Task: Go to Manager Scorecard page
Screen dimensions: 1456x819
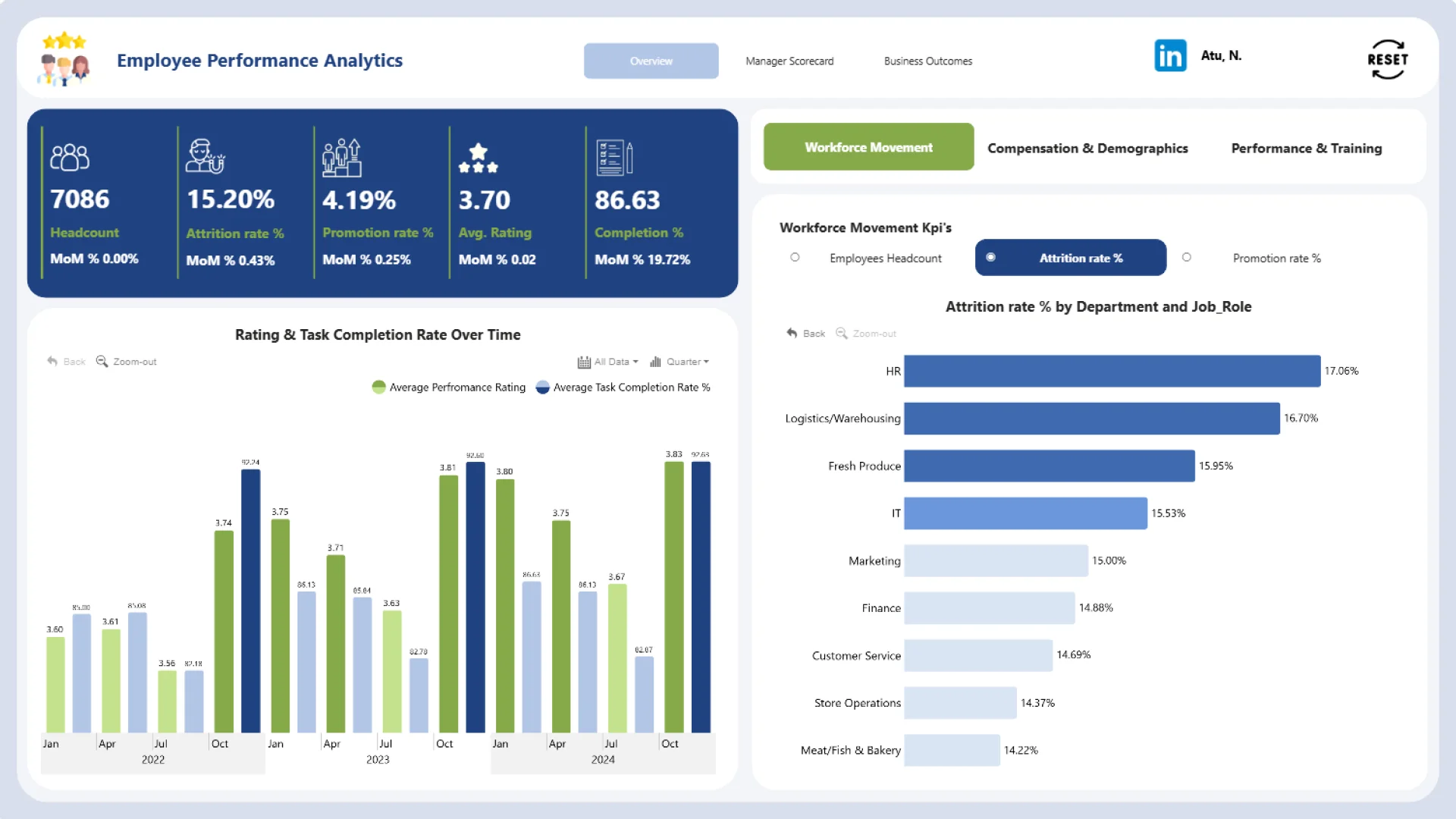Action: [x=789, y=61]
